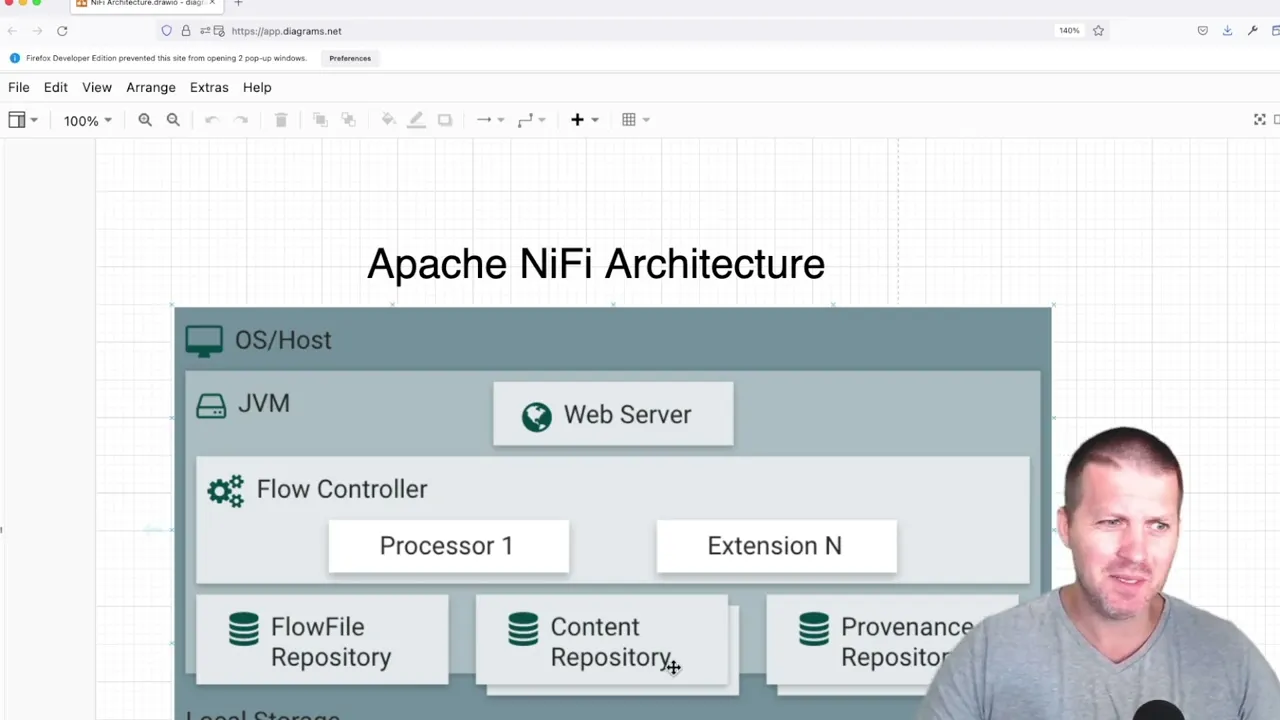Open the File menu
The height and width of the screenshot is (720, 1280).
[18, 87]
